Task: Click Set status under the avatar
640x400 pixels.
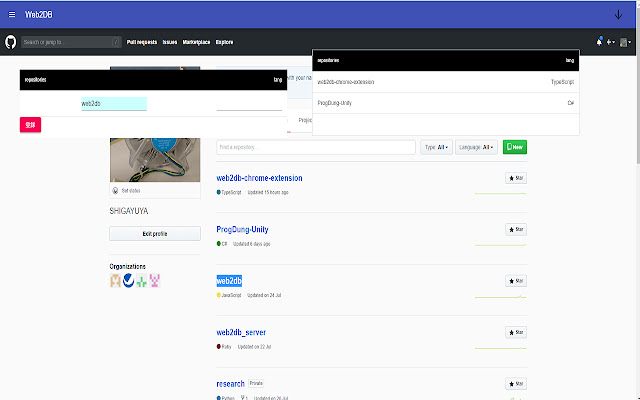Action: pos(131,191)
